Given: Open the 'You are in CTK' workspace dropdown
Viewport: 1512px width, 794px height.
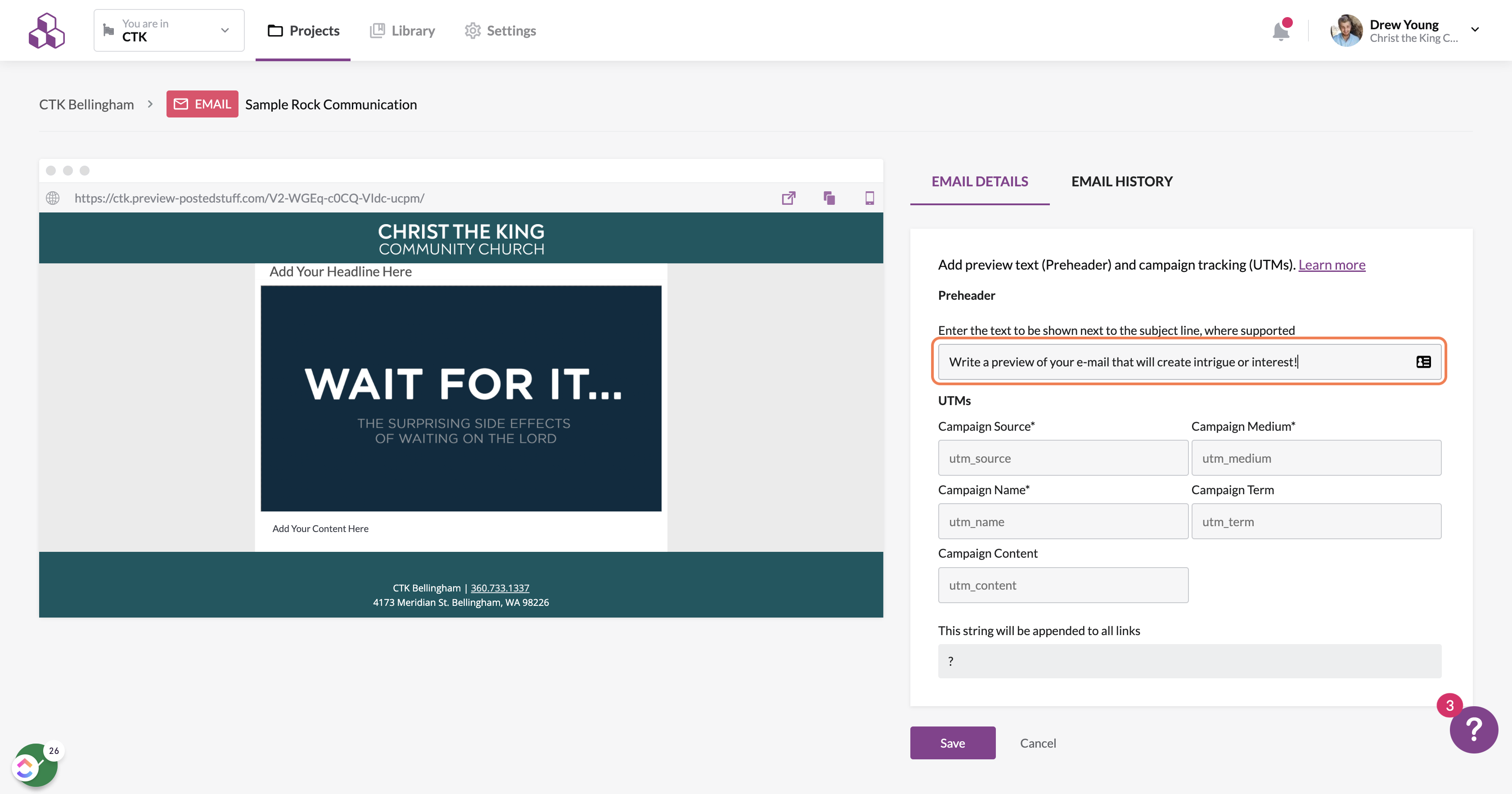Looking at the screenshot, I should pos(169,31).
